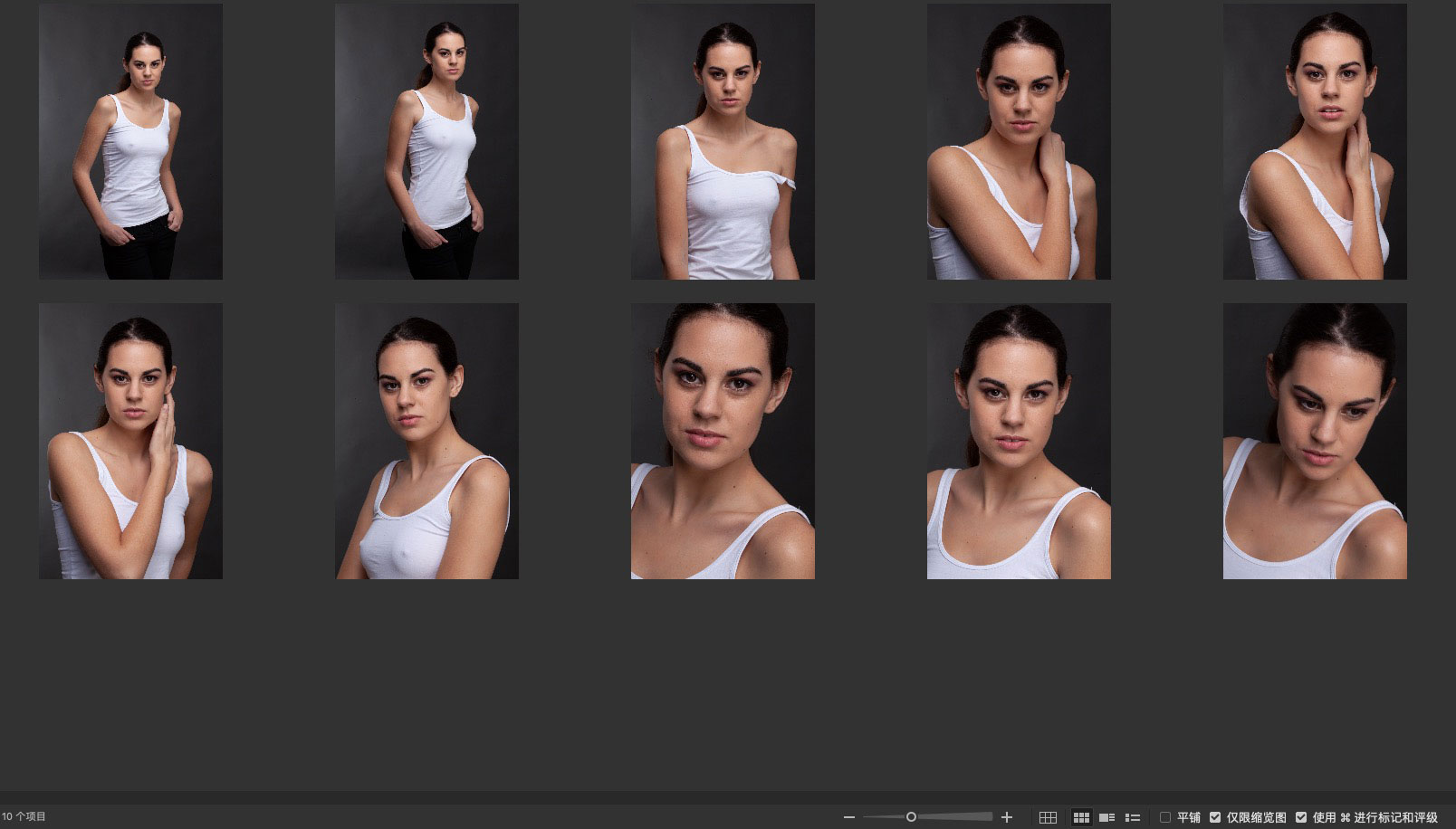1456x829 pixels.
Task: Click the plus icon to enlarge thumbnails
Action: [1006, 817]
